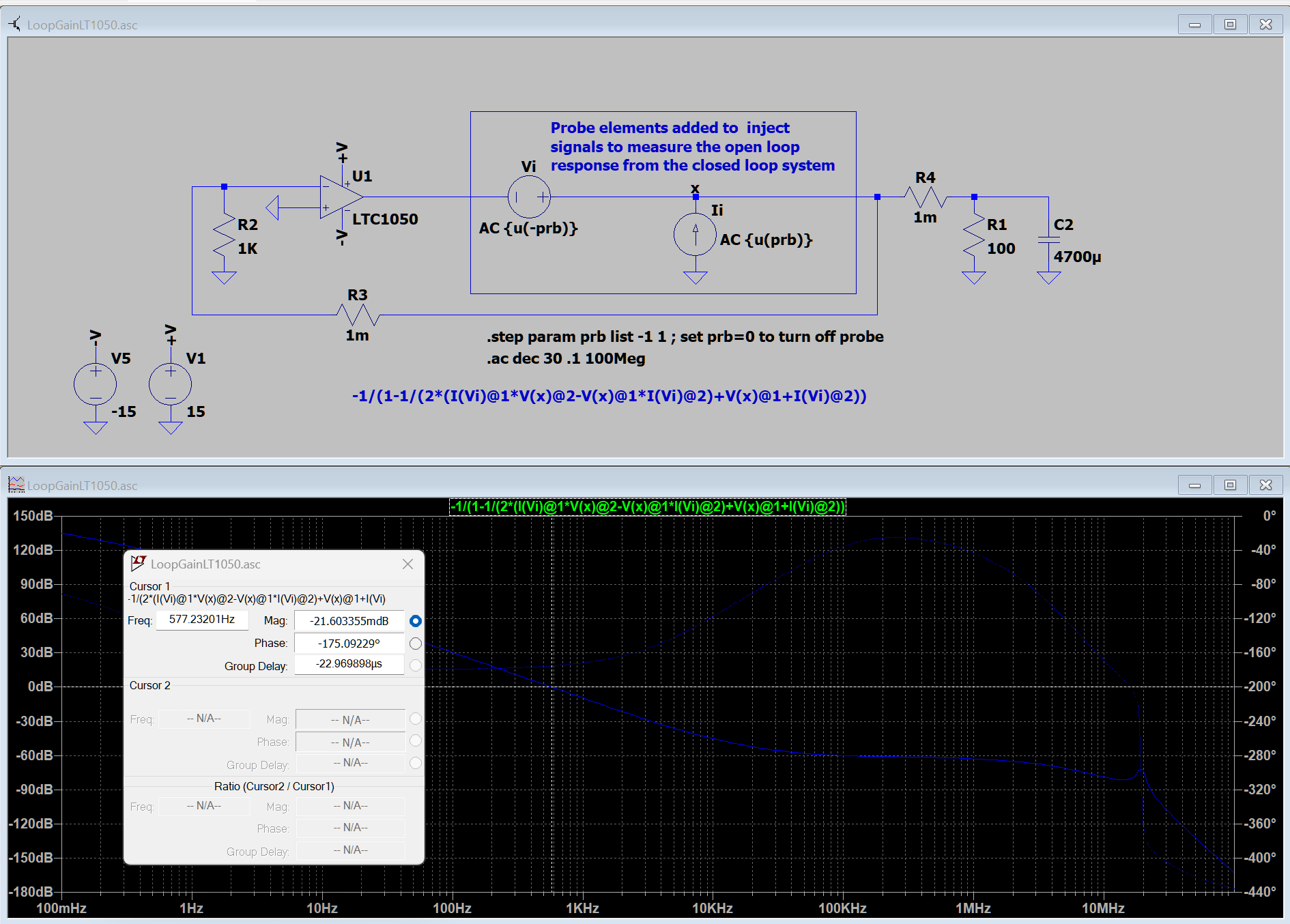The width and height of the screenshot is (1290, 924).
Task: Select the Cursor 2 Mag radio button
Action: click(x=415, y=719)
